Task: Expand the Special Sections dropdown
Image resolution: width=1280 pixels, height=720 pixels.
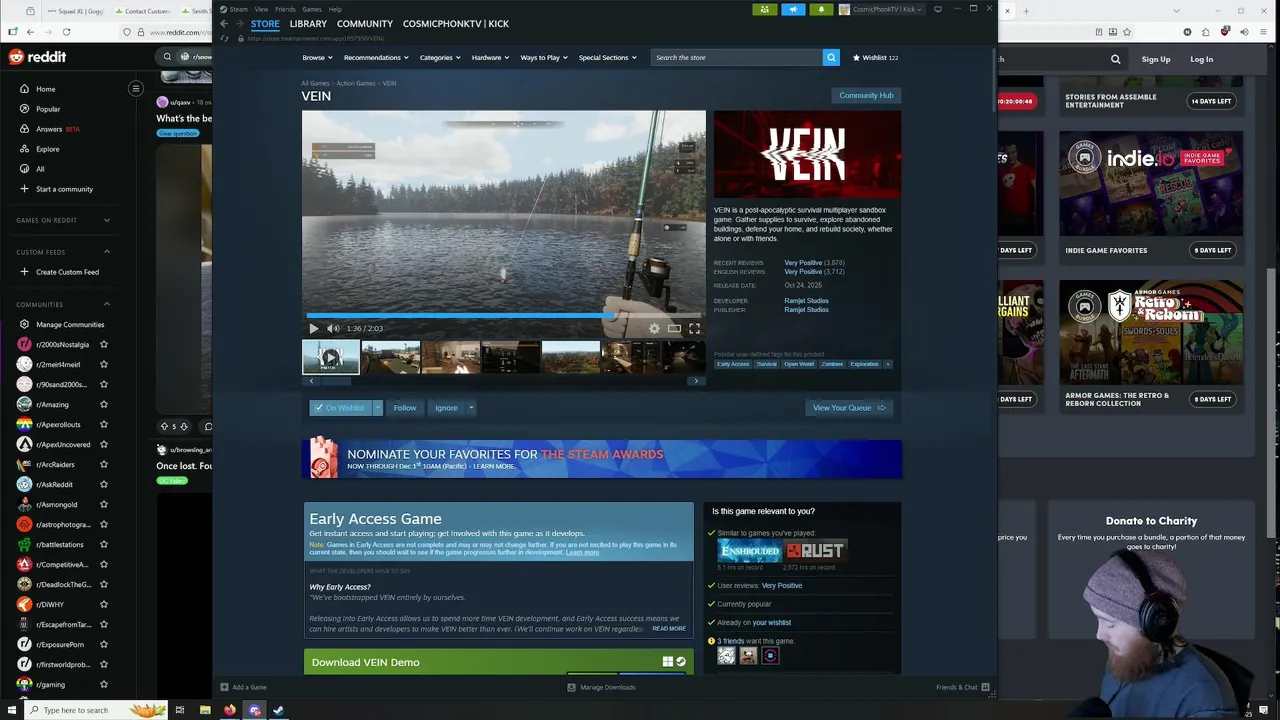Action: (x=608, y=57)
